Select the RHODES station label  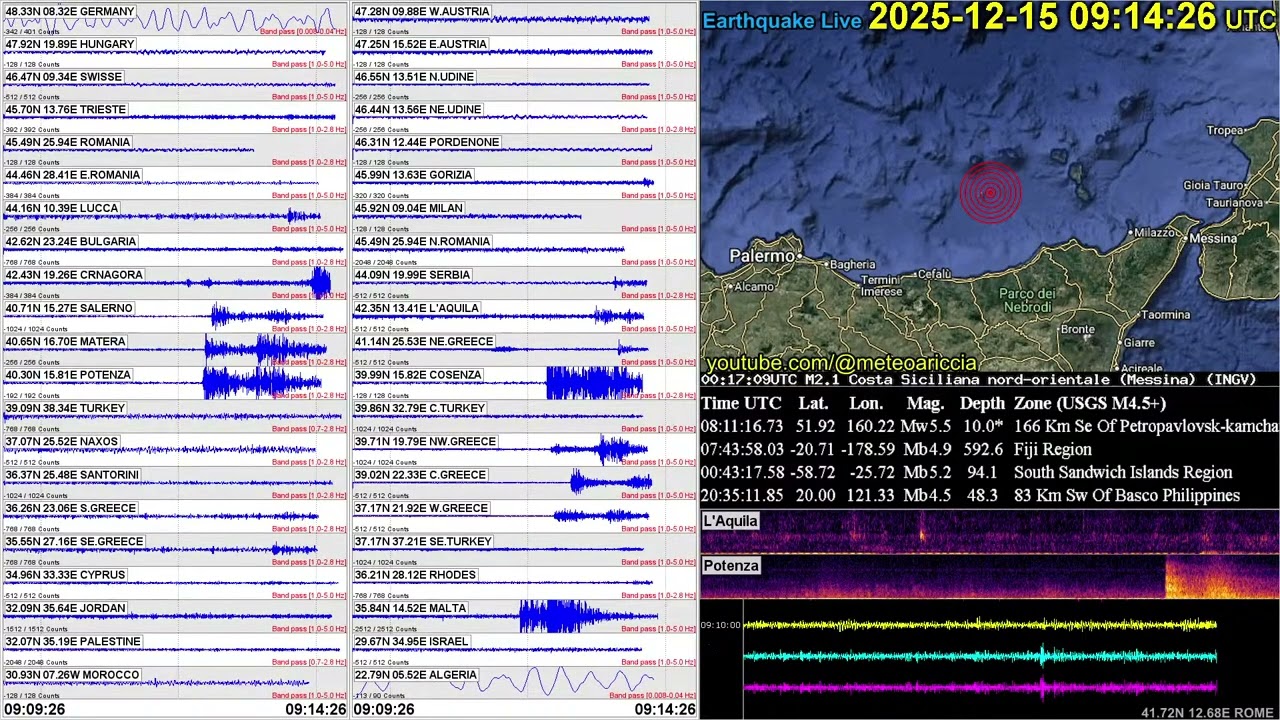pos(415,576)
